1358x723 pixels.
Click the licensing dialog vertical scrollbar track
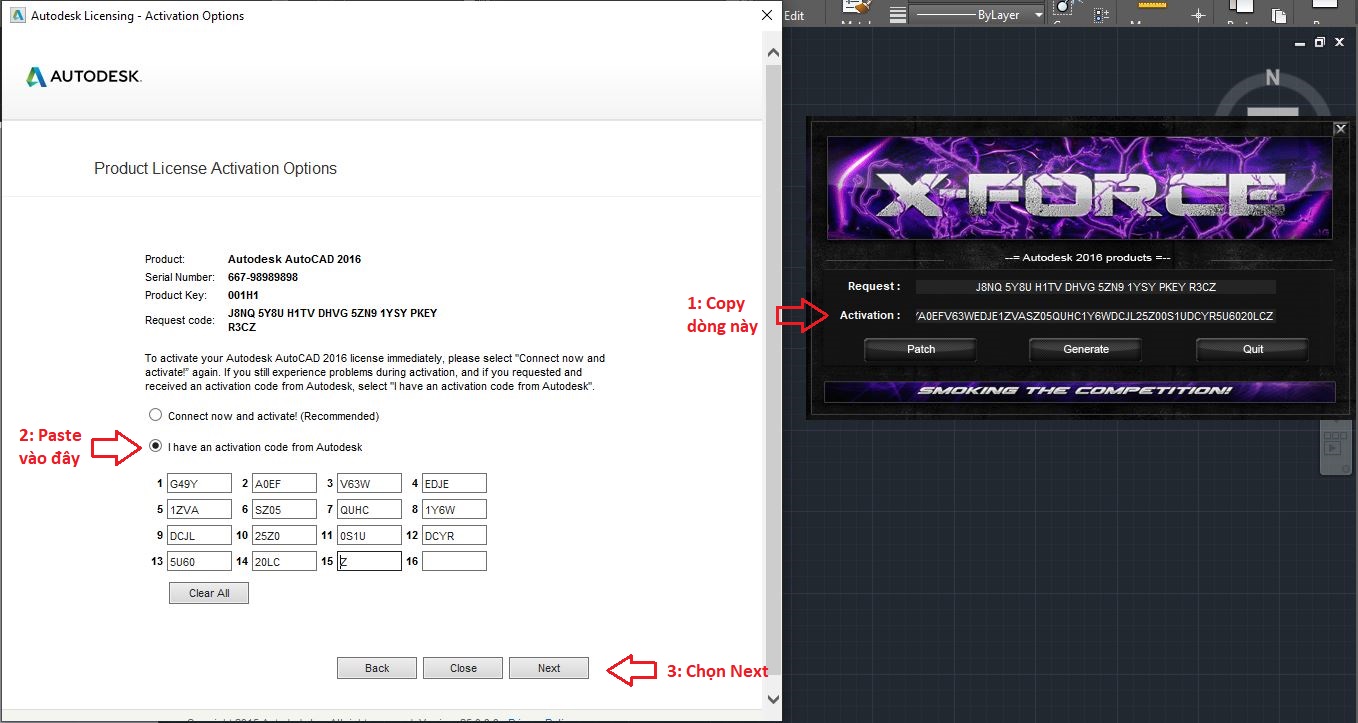[x=772, y=350]
